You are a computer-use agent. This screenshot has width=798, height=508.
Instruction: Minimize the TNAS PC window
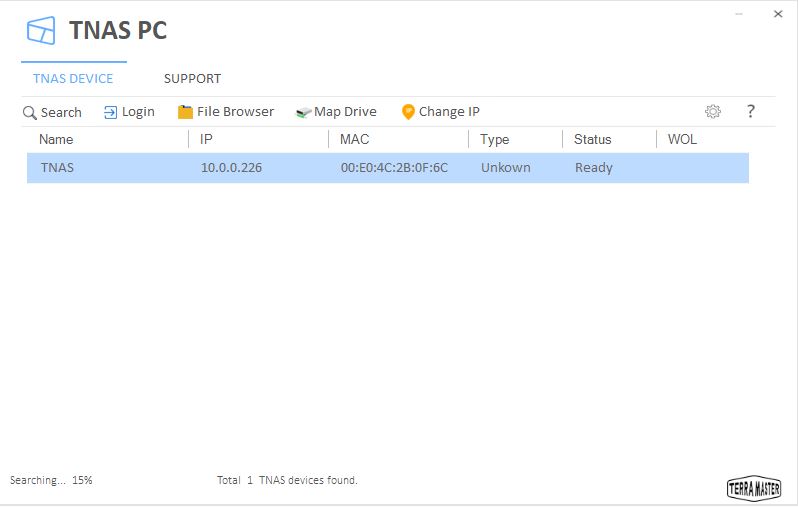(739, 14)
